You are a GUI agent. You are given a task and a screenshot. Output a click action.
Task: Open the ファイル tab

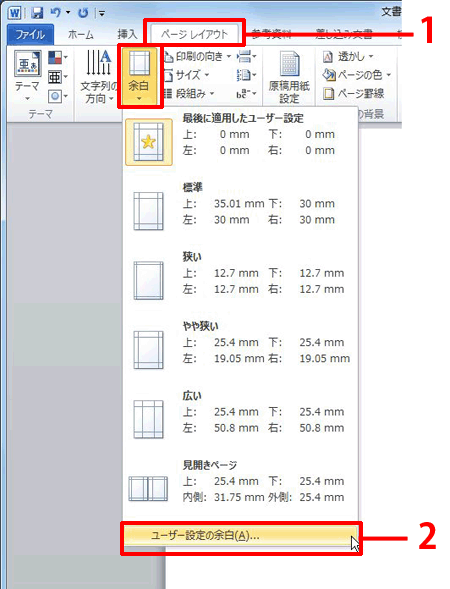coord(30,35)
